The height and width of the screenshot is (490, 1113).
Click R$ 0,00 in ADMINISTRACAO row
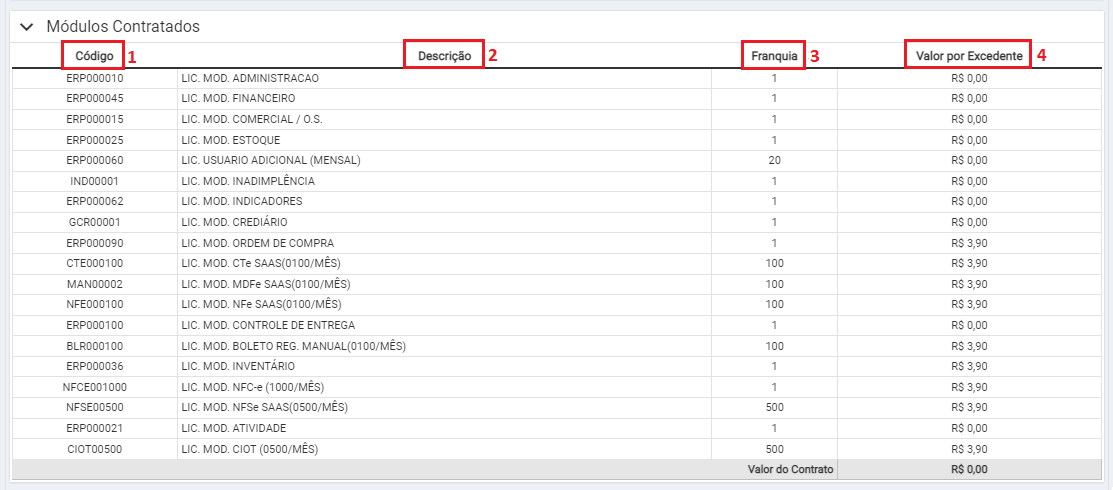969,77
